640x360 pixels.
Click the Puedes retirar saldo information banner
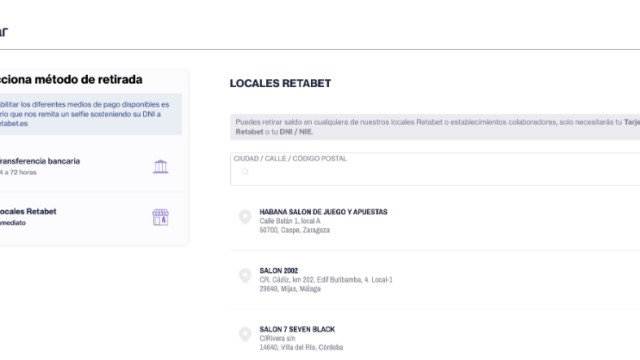(435, 127)
